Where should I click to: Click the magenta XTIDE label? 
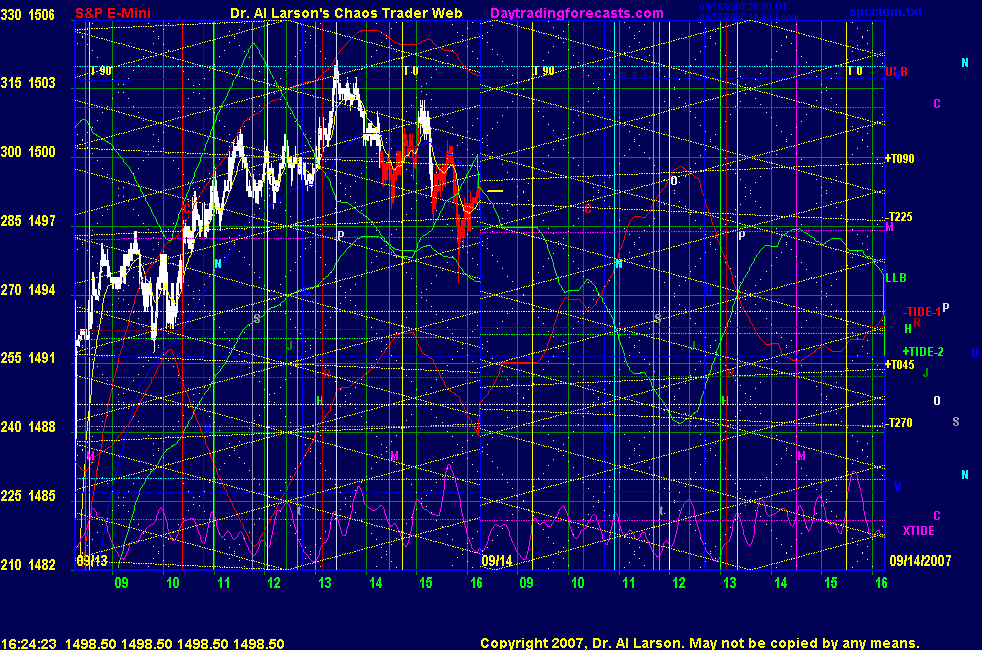919,530
